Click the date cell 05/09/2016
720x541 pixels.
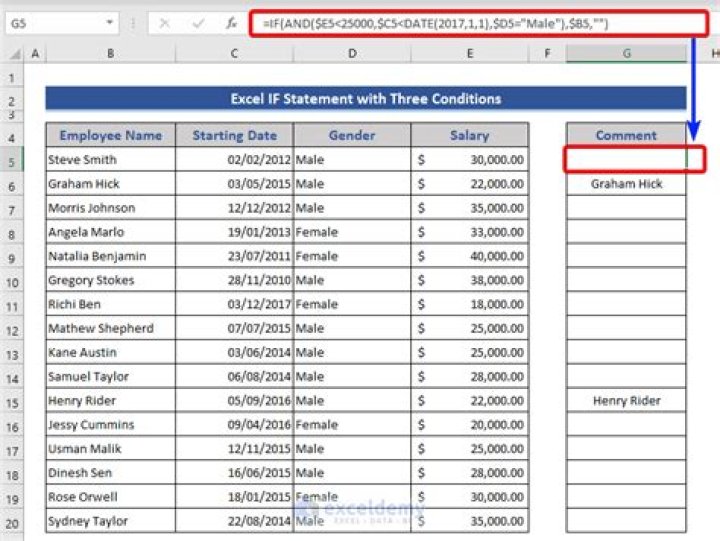coord(234,400)
